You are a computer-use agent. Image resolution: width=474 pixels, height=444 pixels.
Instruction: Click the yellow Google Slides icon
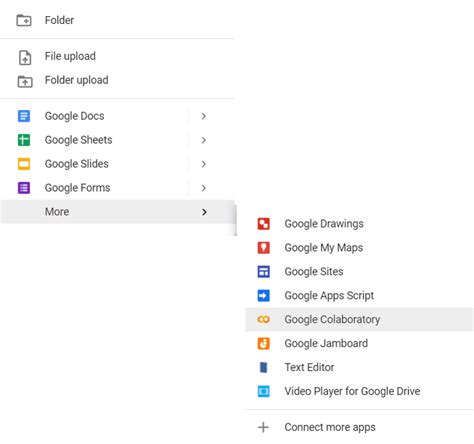pos(24,164)
